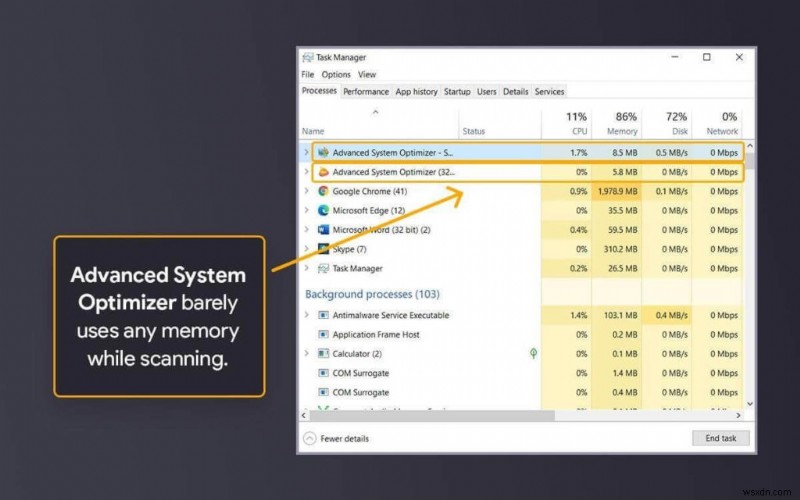Click the Task Manager process row icon
The image size is (800, 500).
tap(323, 268)
